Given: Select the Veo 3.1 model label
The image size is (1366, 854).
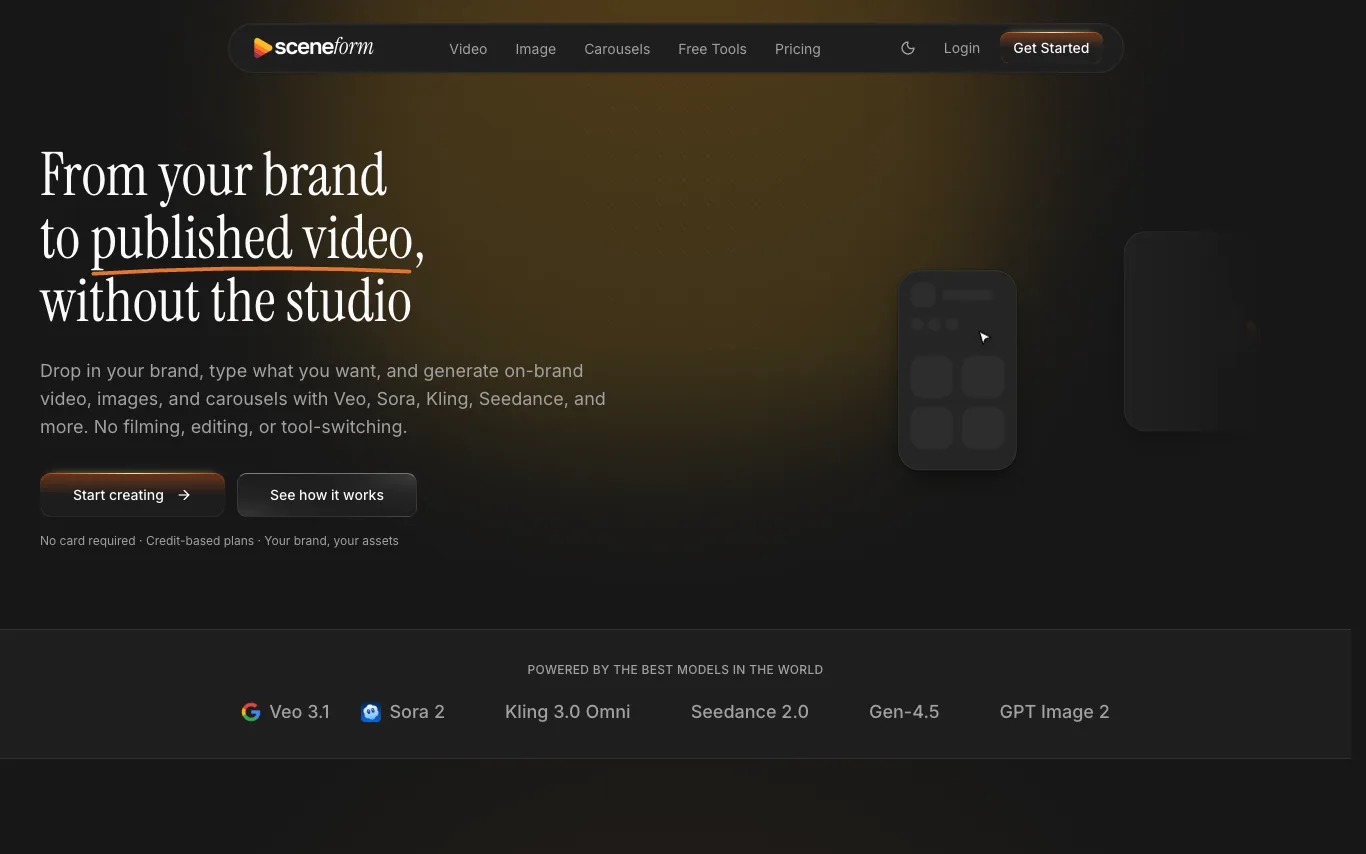Looking at the screenshot, I should tap(299, 712).
